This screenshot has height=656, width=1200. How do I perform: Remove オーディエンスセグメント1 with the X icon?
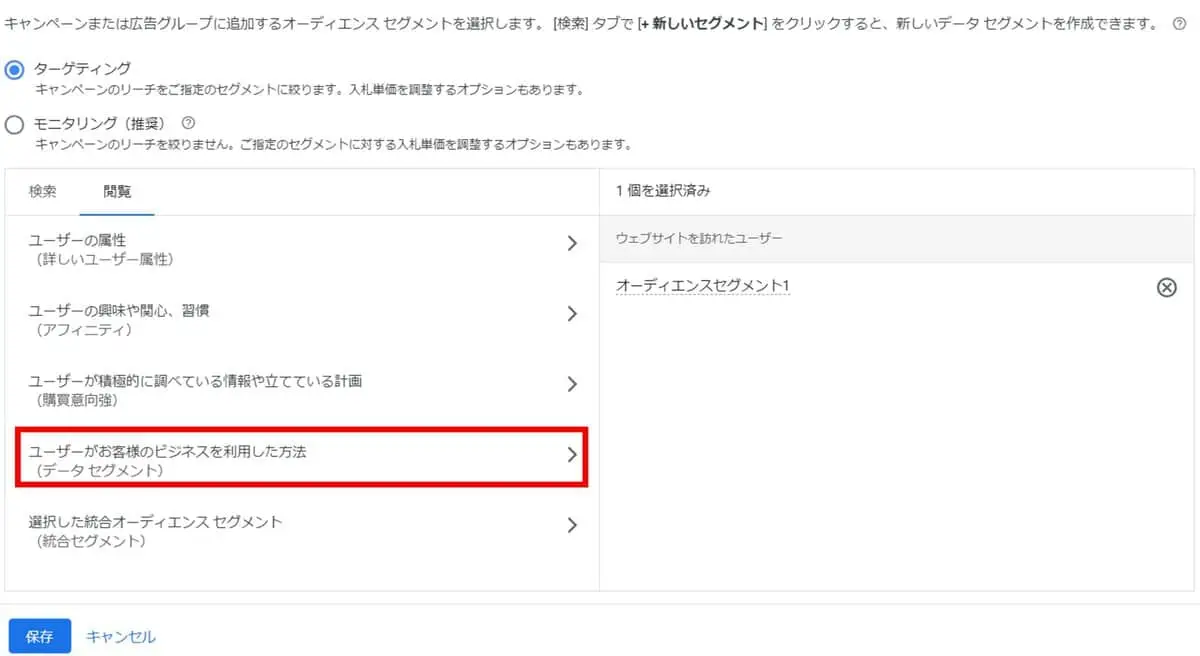coord(1166,288)
